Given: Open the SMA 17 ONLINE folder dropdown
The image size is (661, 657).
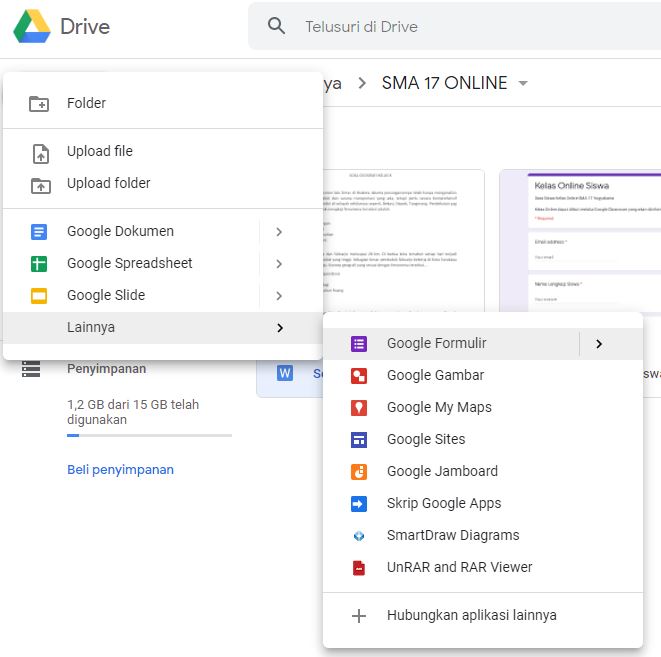Looking at the screenshot, I should click(523, 83).
